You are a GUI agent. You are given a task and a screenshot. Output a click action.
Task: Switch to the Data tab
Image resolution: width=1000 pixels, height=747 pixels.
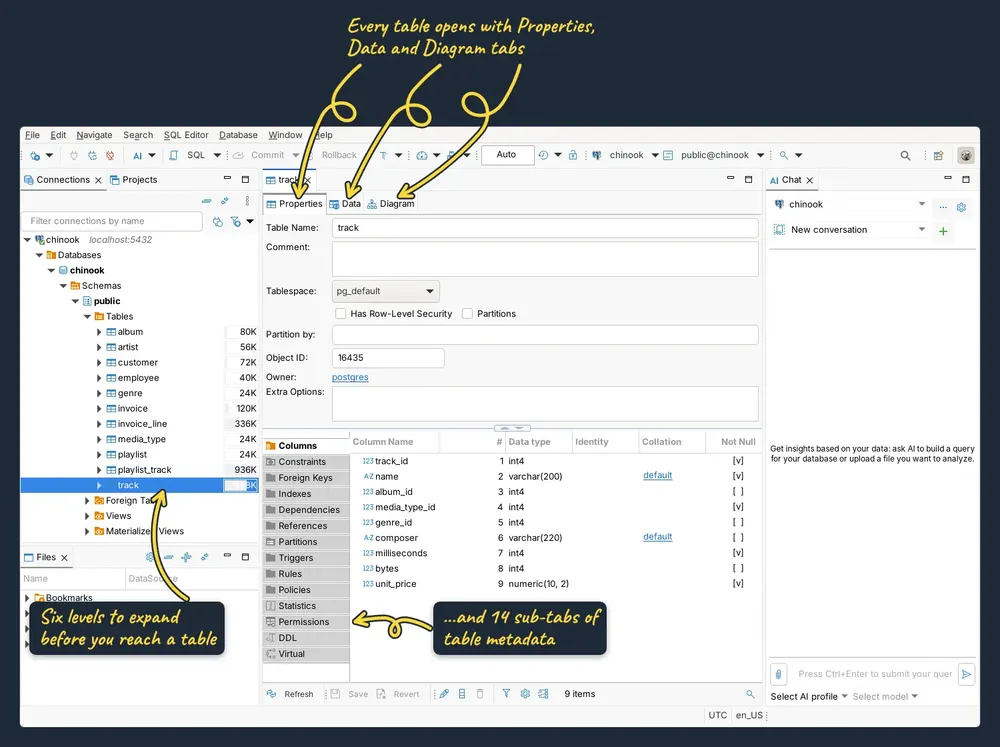345,203
